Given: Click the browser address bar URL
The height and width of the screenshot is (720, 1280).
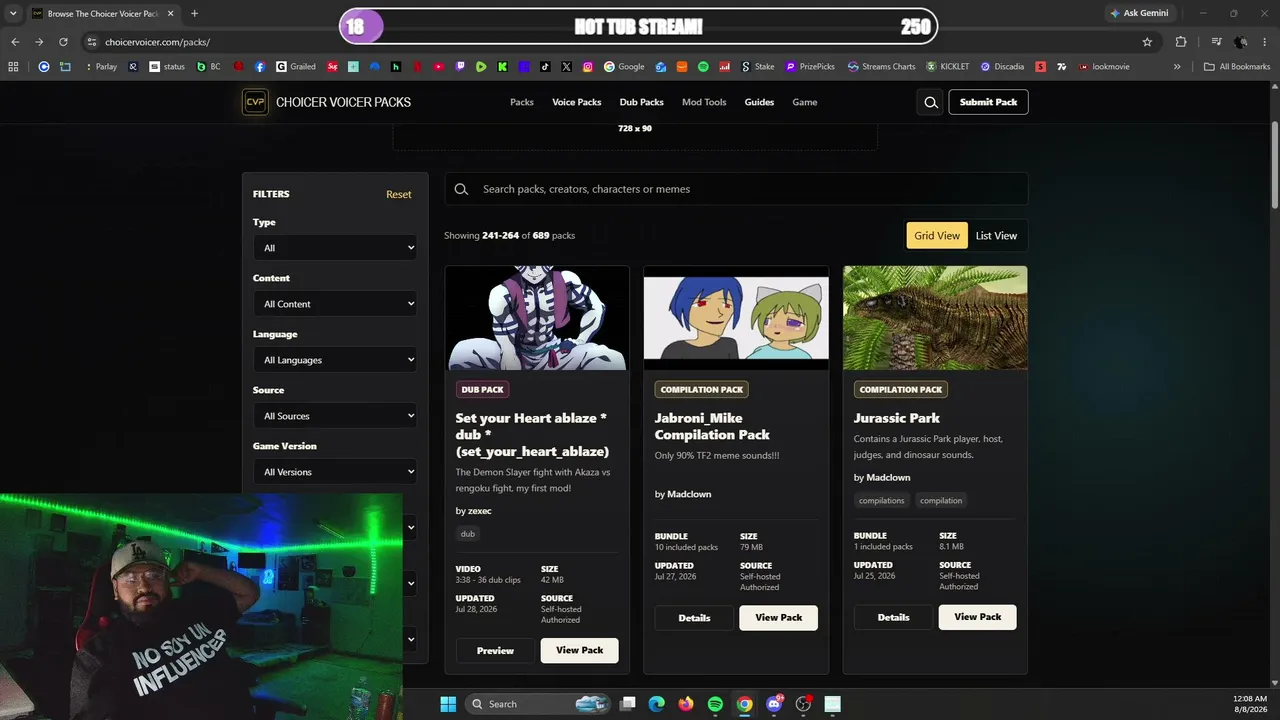Looking at the screenshot, I should pos(157,42).
